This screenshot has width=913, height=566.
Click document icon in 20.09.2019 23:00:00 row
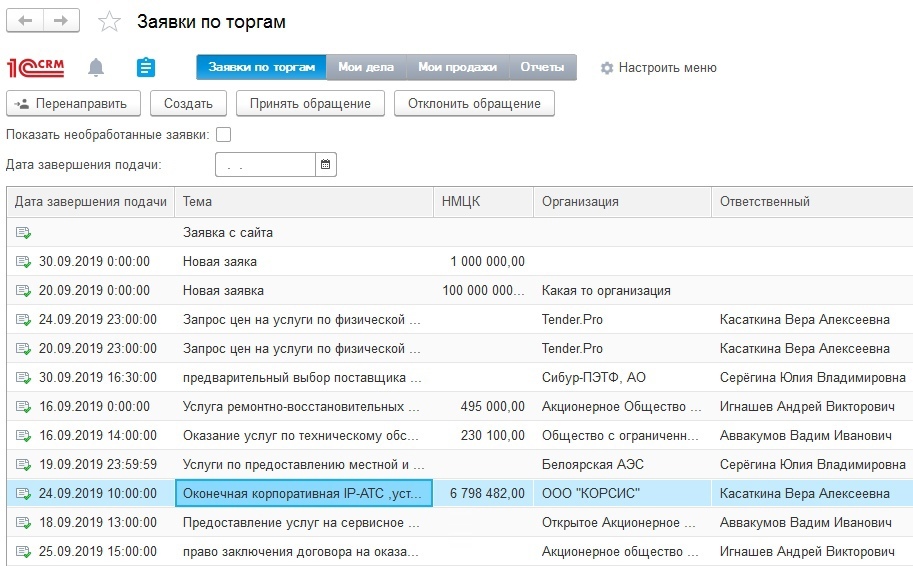tap(23, 349)
